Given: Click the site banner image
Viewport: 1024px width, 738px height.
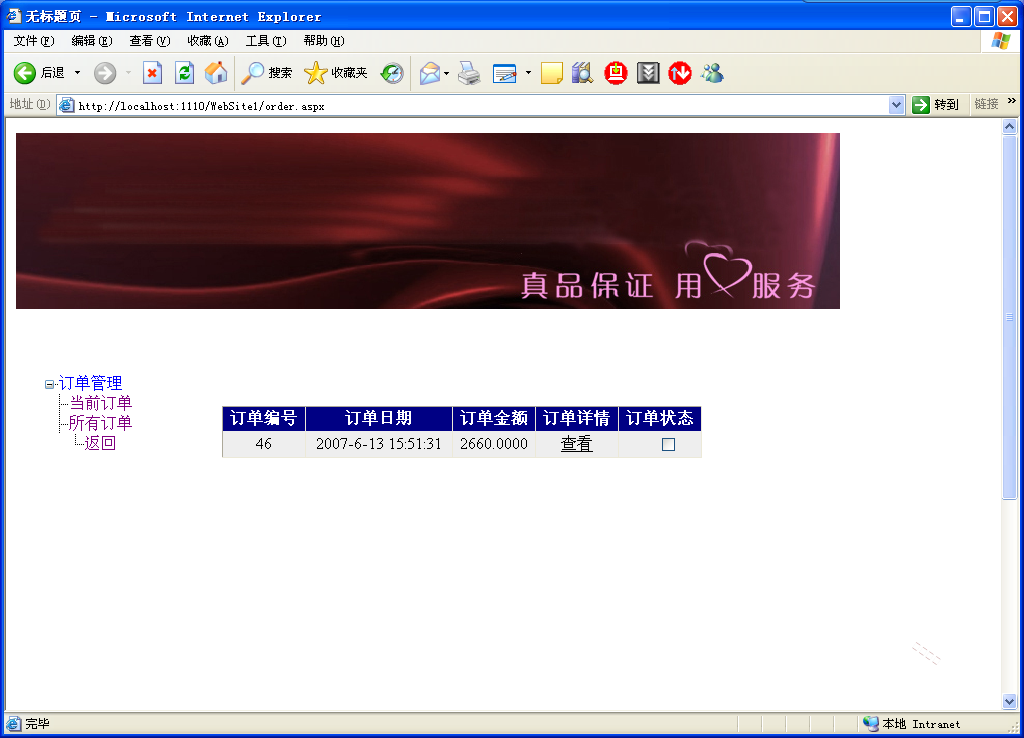Looking at the screenshot, I should click(428, 221).
